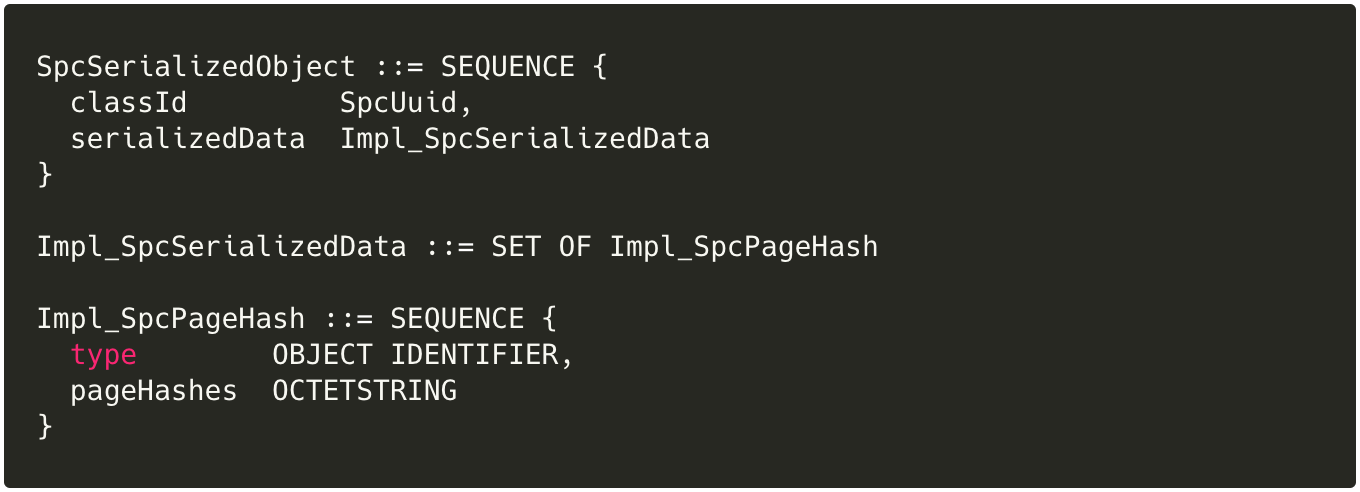Click SEQUENCE keyword in the Impl_SpcPageHash definition
This screenshot has width=1360, height=492.
tap(457, 319)
